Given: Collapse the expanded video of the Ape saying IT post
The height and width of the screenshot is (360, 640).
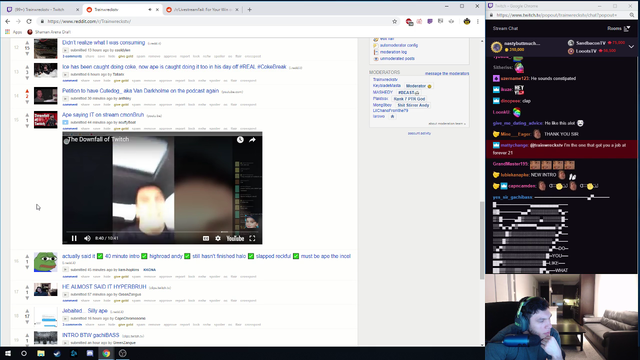Looking at the screenshot, I should pyautogui.click(x=65, y=122).
